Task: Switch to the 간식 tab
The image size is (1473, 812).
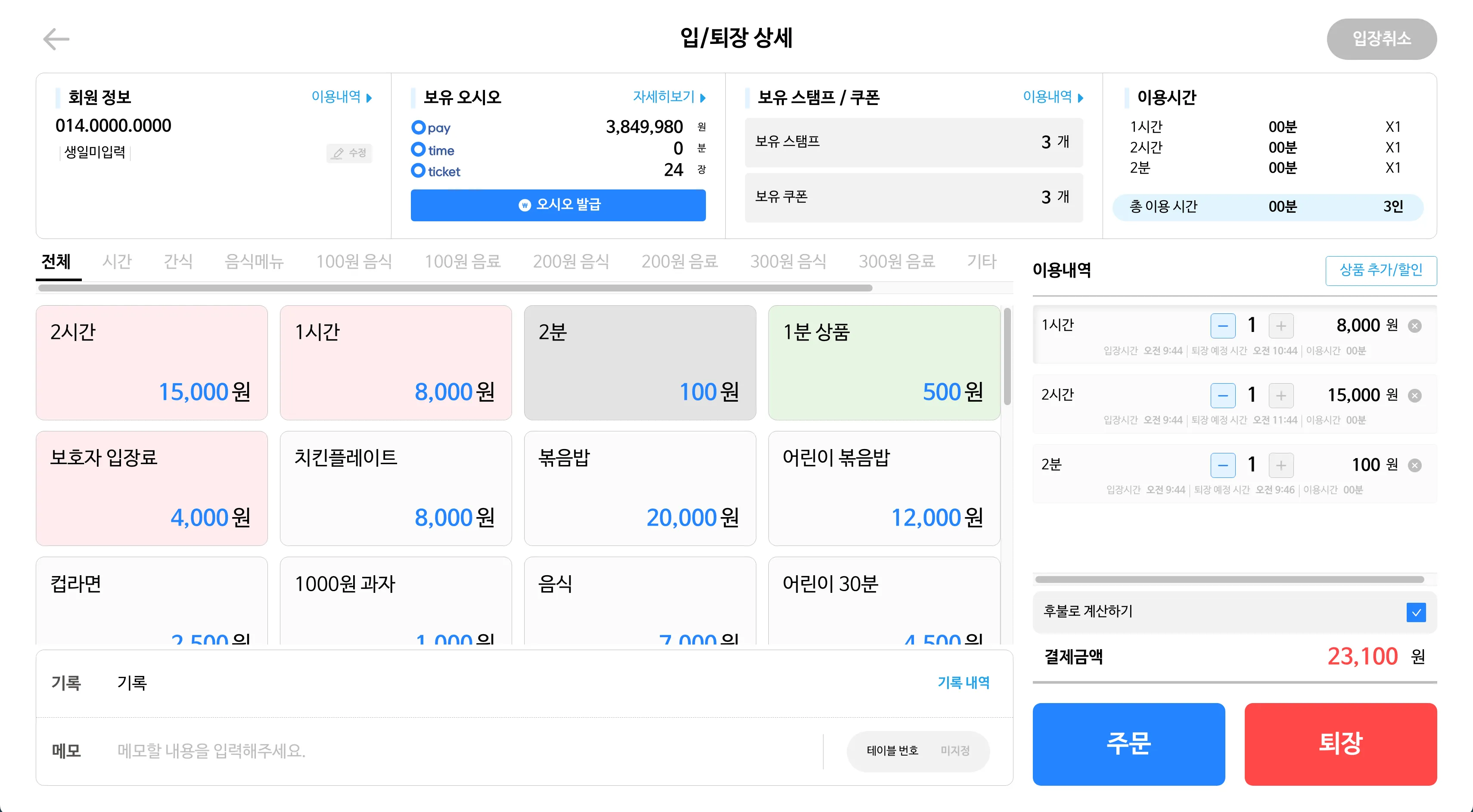Action: click(x=178, y=262)
